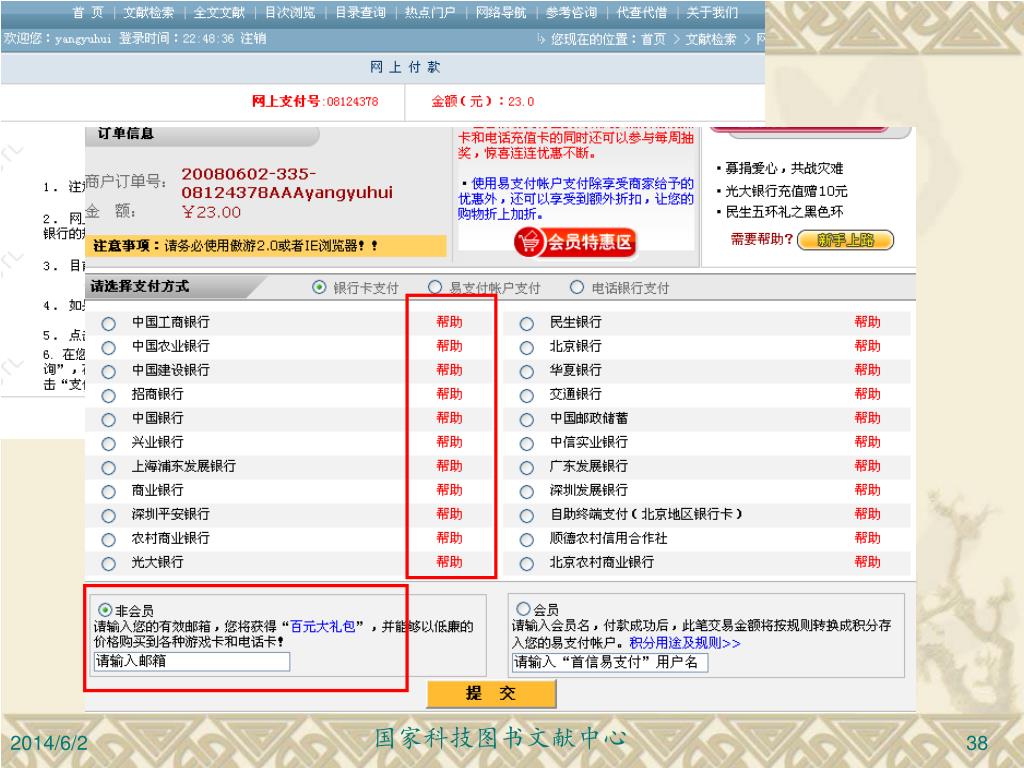Choose 中国农业银行 radio button
Image resolution: width=1024 pixels, height=768 pixels.
(x=108, y=347)
